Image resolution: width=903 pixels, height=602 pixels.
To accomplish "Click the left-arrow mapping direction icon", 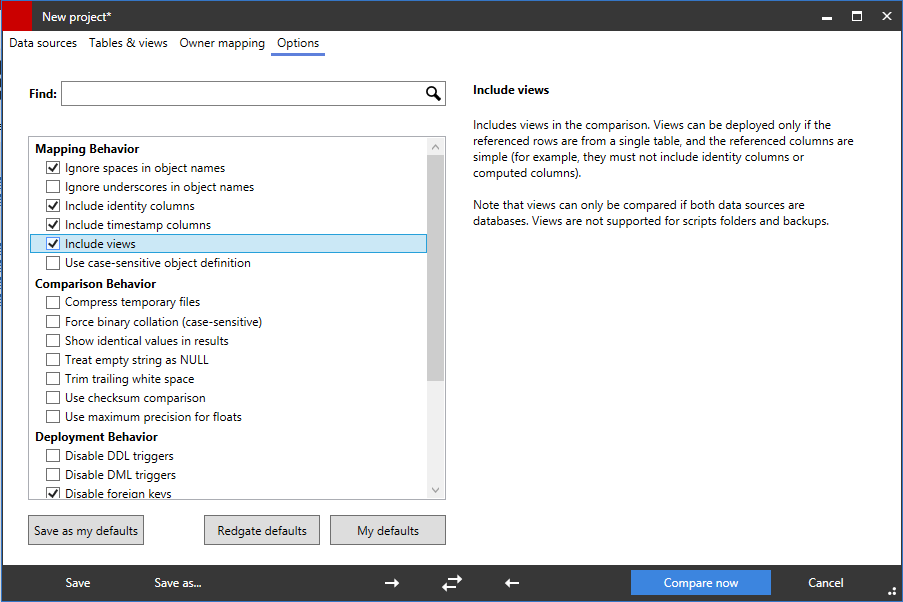I will click(511, 582).
